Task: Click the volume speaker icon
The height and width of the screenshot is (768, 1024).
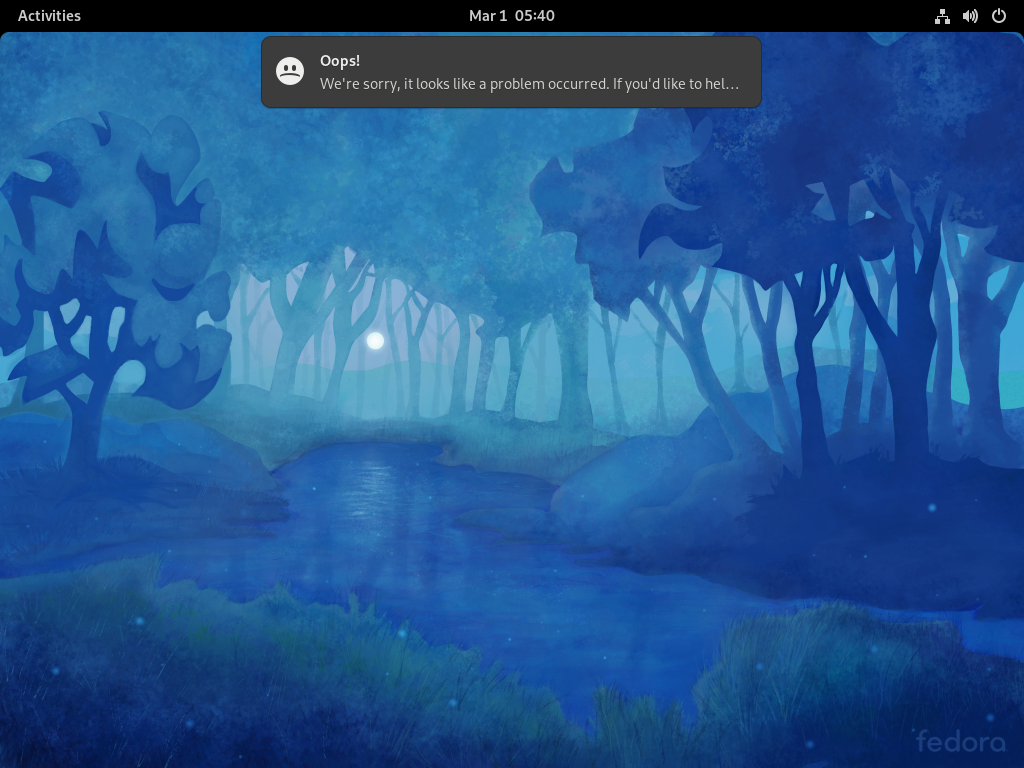Action: 970,16
